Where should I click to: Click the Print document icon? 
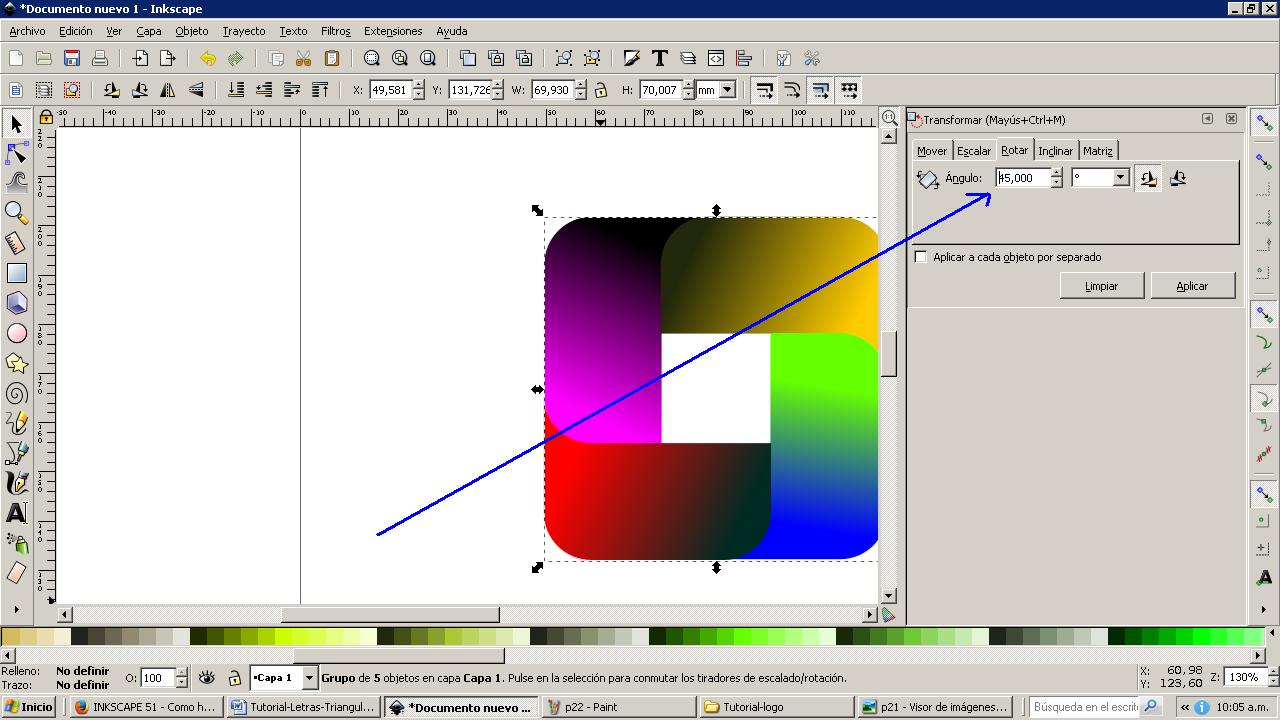[x=100, y=58]
